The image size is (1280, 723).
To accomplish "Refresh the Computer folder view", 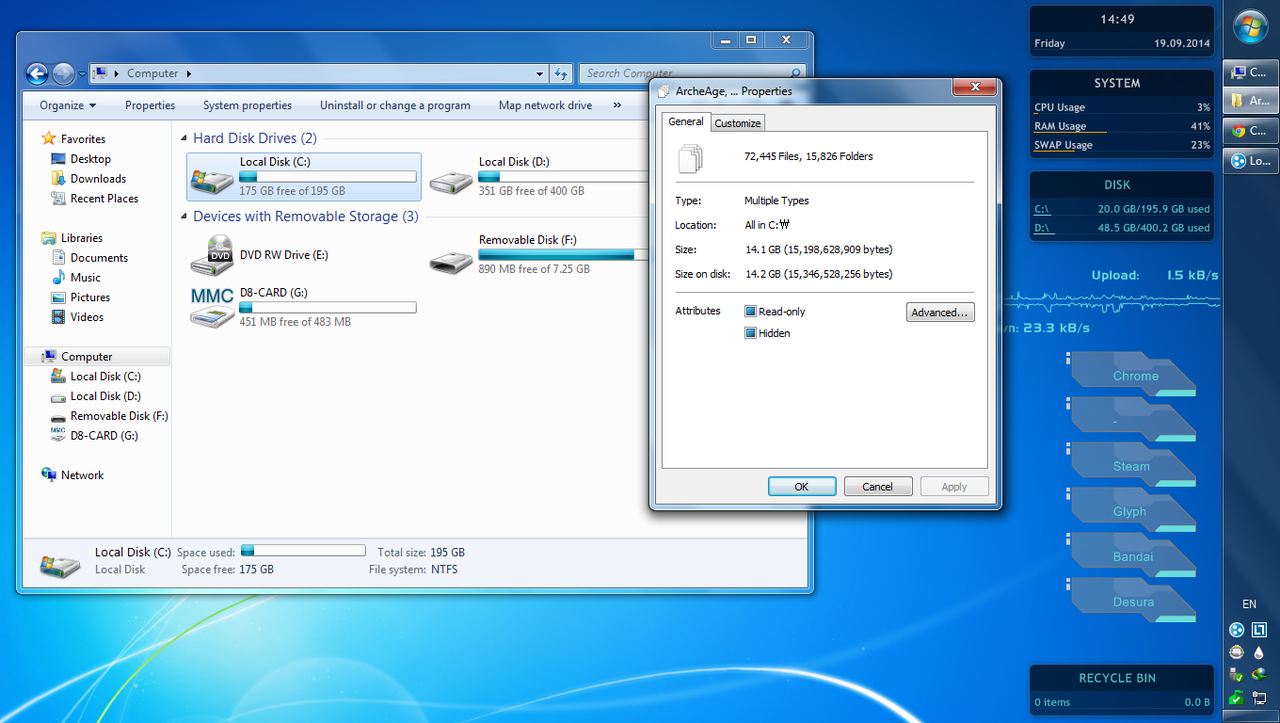I will coord(561,73).
